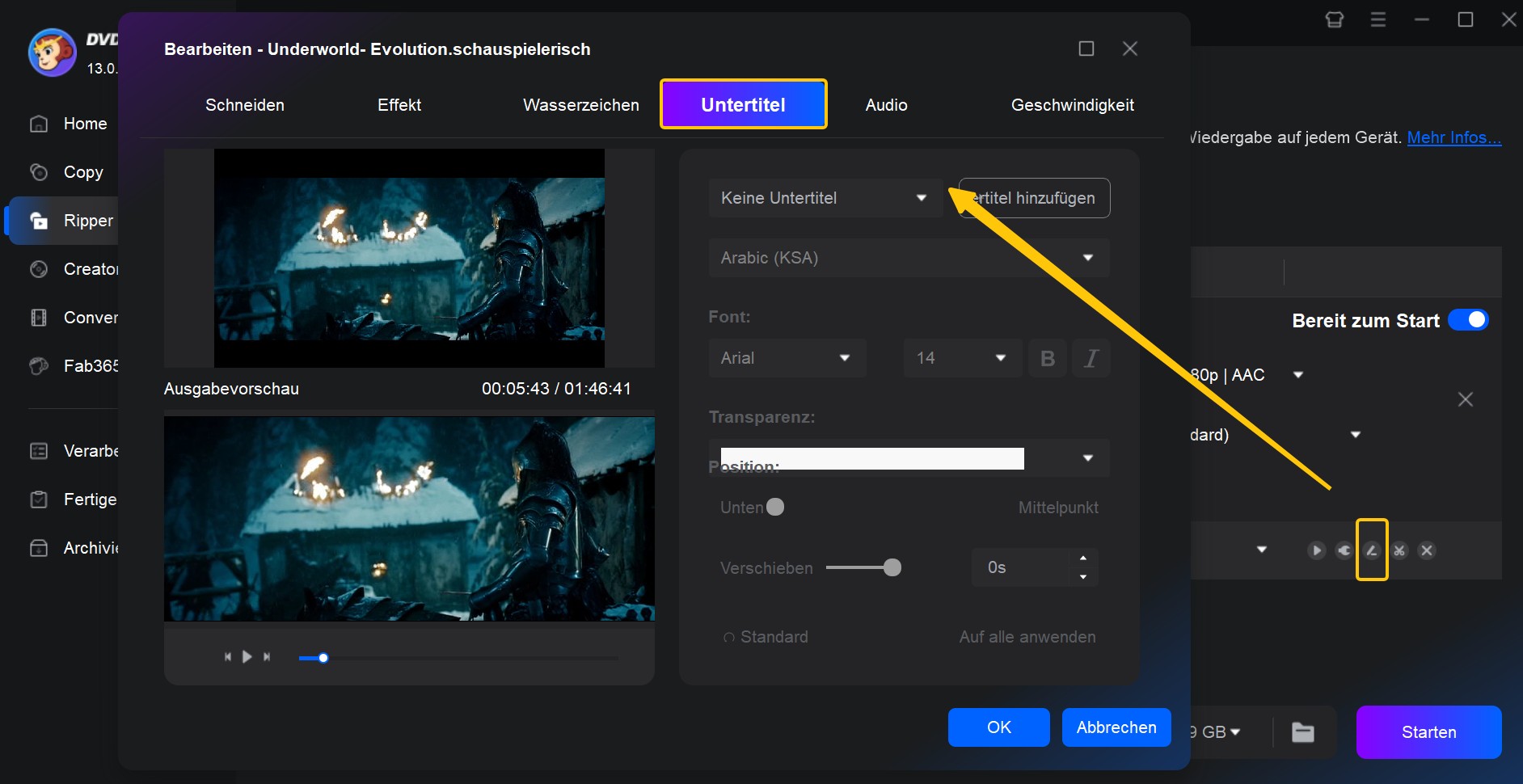This screenshot has height=784, width=1523.
Task: Maximize the Bearbeiten dialog
Action: pos(1086,48)
